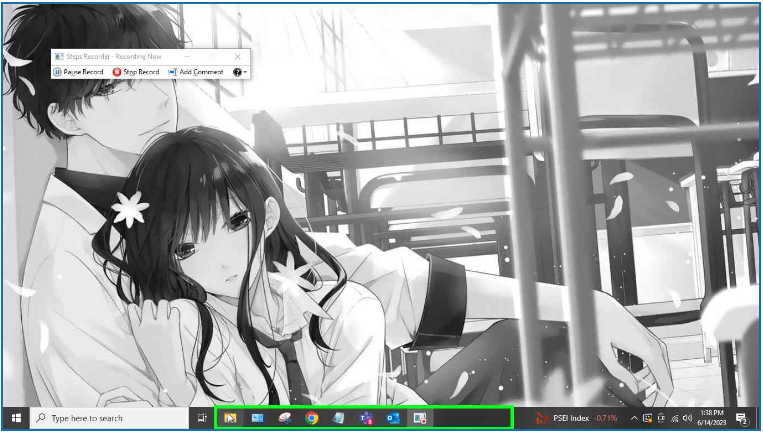763x433 pixels.
Task: Open Google Chrome from the taskbar
Action: [312, 418]
